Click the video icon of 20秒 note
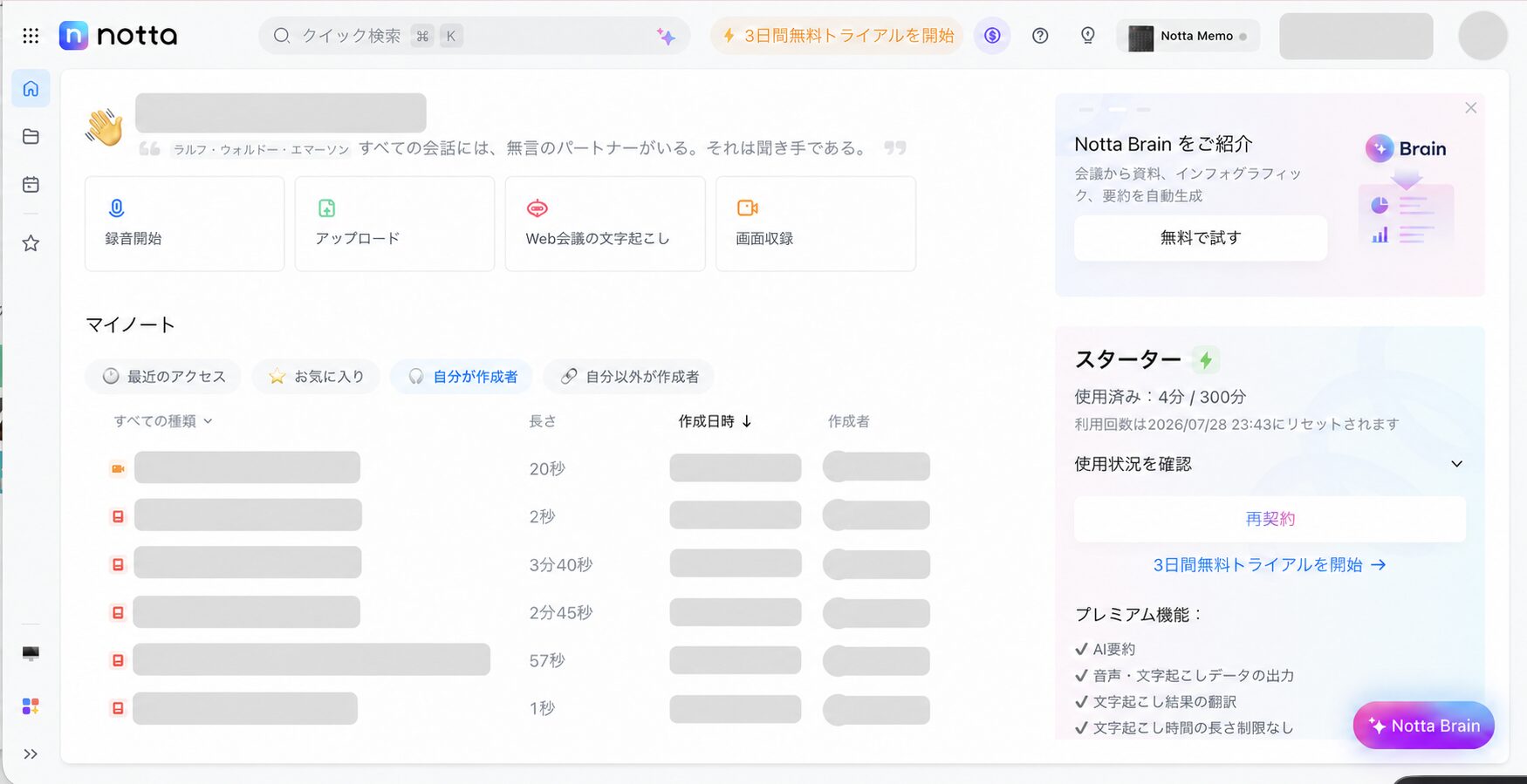Image resolution: width=1527 pixels, height=784 pixels. pyautogui.click(x=118, y=469)
